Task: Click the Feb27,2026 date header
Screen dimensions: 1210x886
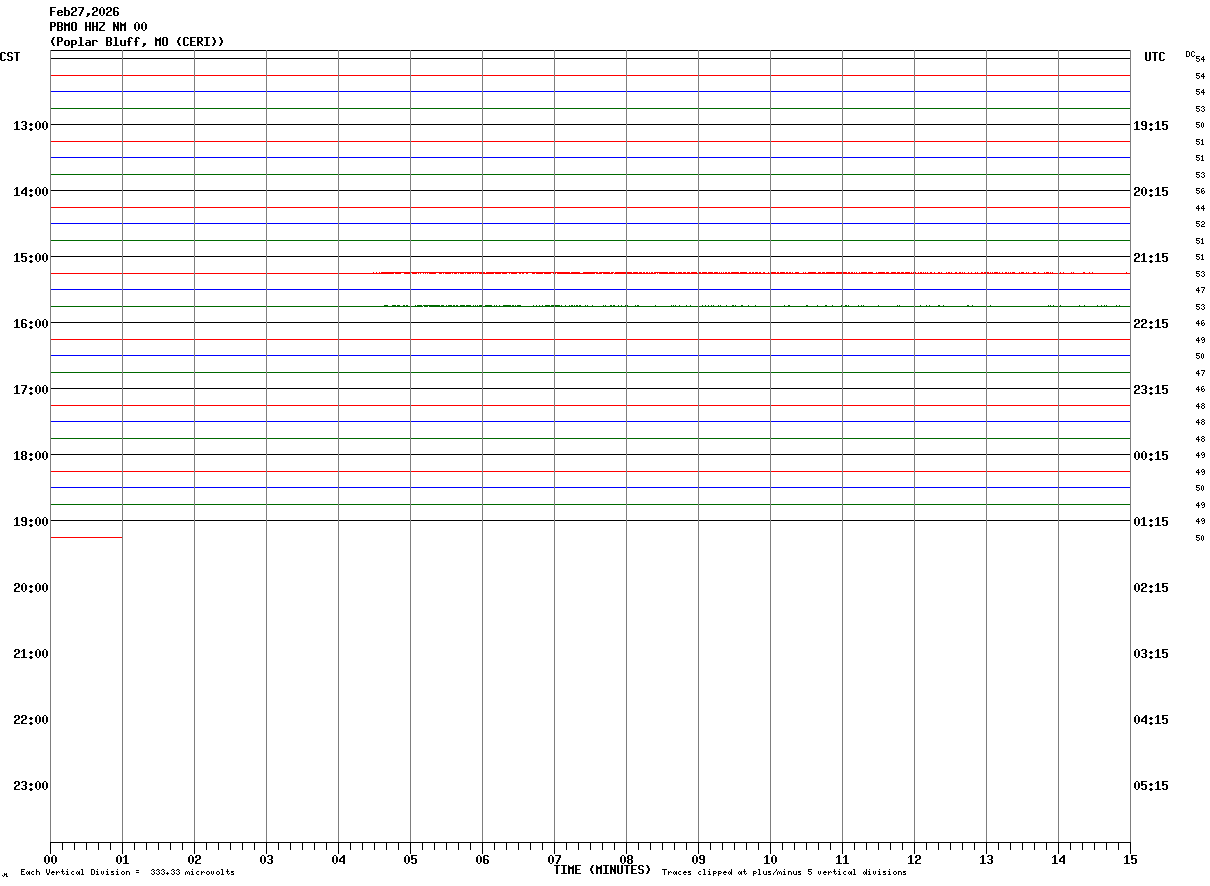Action: (x=84, y=12)
